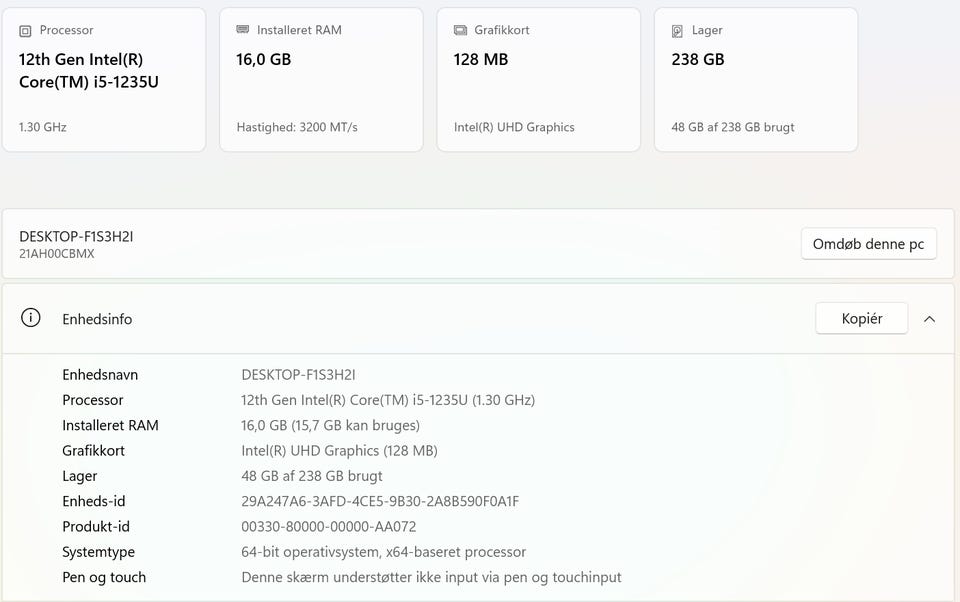Click the Lager storage disk icon
The width and height of the screenshot is (960, 602).
677,31
